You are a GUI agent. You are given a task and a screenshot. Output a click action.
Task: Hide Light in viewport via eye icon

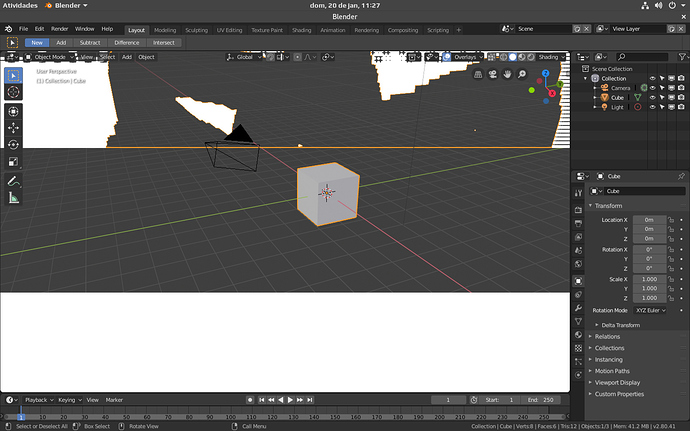point(653,107)
